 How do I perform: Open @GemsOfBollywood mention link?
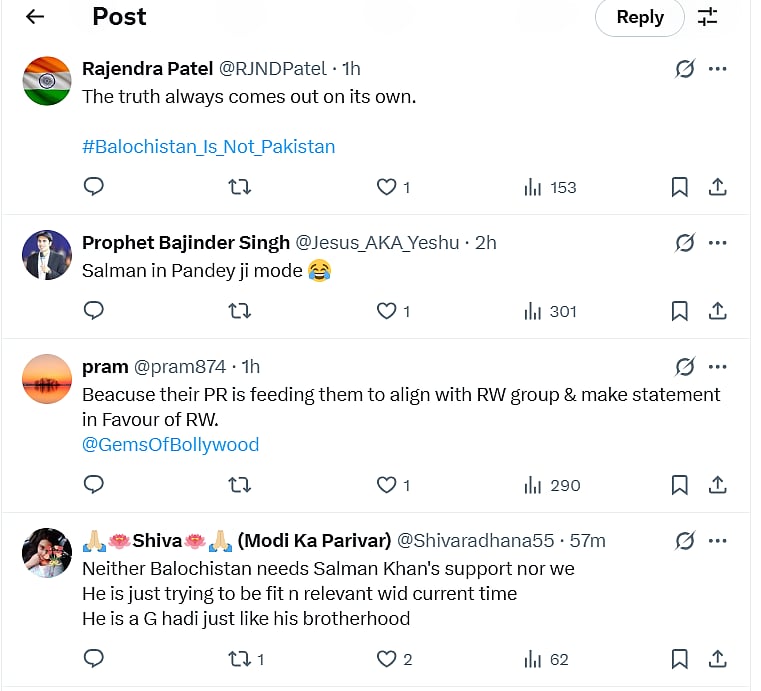pos(170,444)
